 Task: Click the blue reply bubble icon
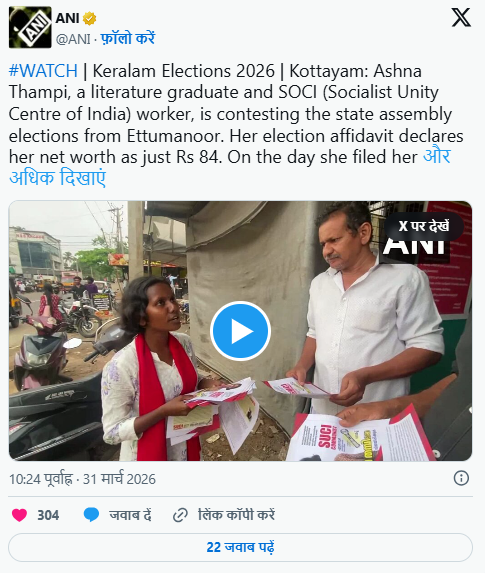pyautogui.click(x=91, y=515)
